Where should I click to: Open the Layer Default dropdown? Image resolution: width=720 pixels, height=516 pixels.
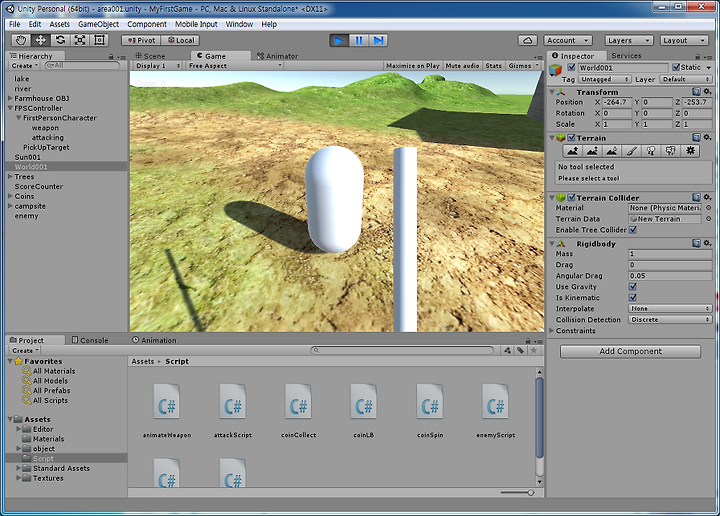[686, 79]
